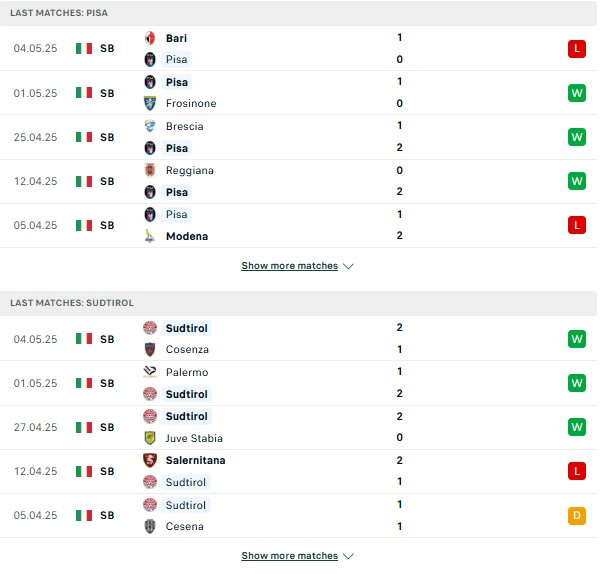This screenshot has height=574, width=600.
Task: Click the Palermo eagle logo icon
Action: pyautogui.click(x=150, y=372)
